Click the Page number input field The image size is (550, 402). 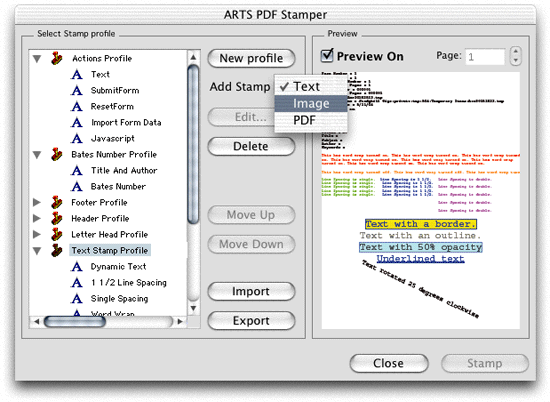485,56
